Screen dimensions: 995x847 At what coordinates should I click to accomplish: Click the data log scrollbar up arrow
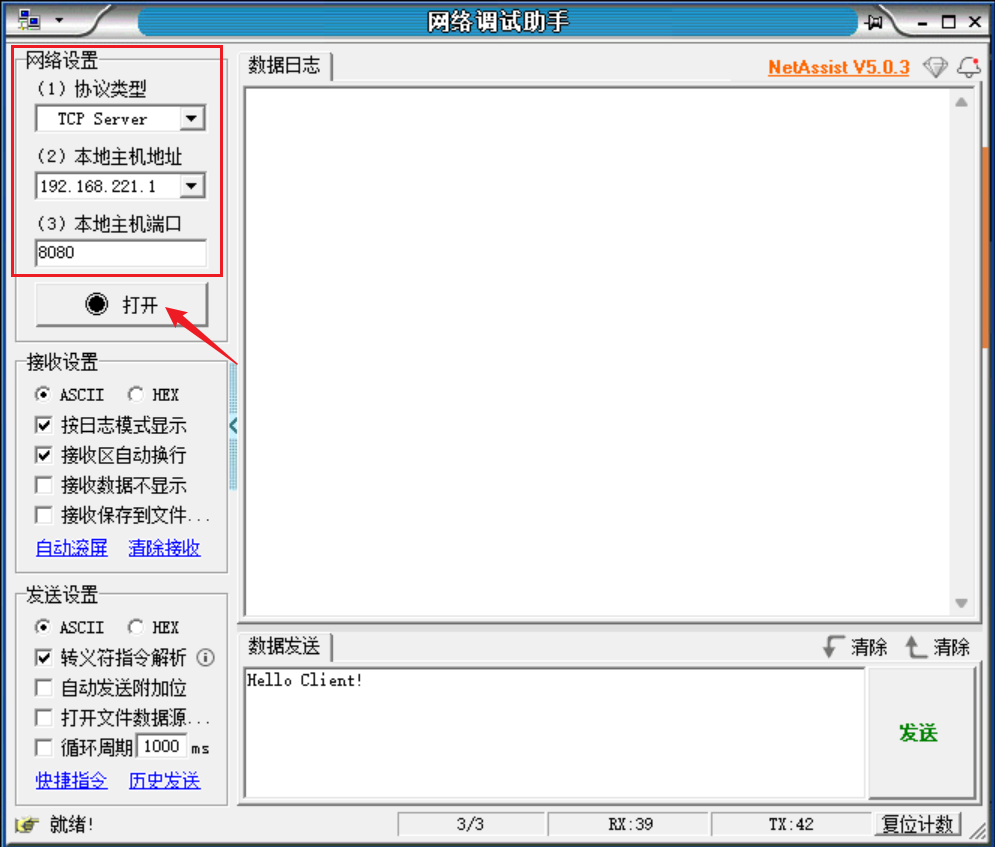pos(961,102)
